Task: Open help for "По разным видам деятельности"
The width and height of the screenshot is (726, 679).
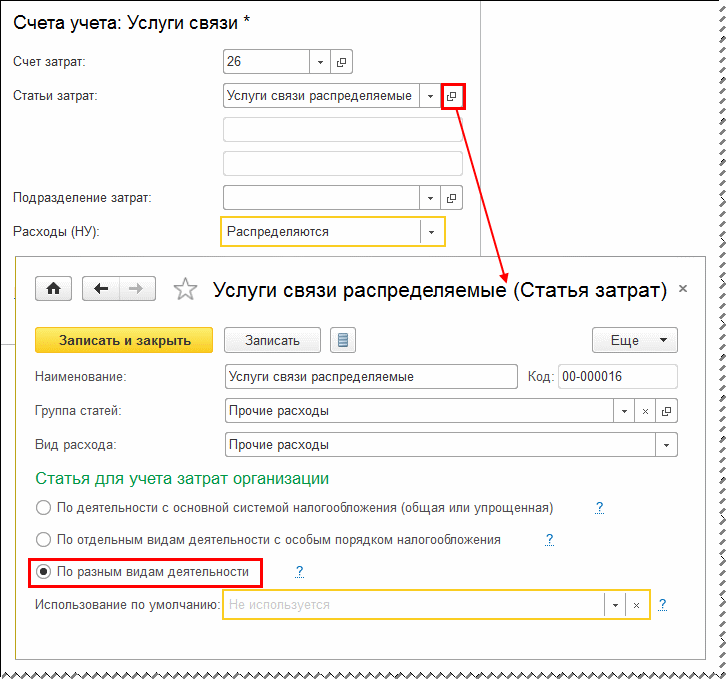Action: coord(300,572)
